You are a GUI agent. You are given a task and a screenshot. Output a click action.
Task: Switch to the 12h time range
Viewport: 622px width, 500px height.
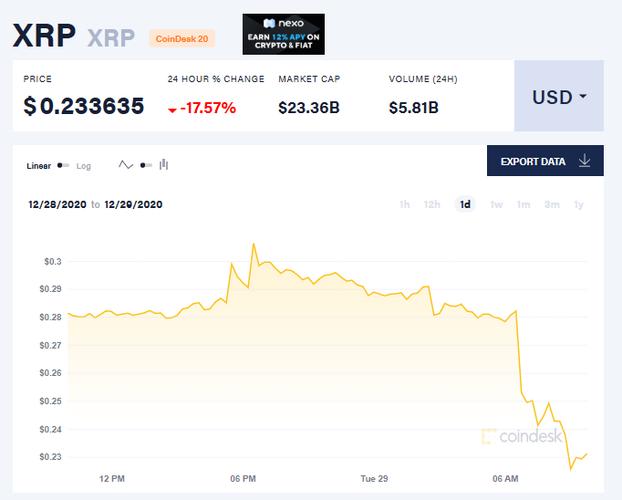coord(432,204)
